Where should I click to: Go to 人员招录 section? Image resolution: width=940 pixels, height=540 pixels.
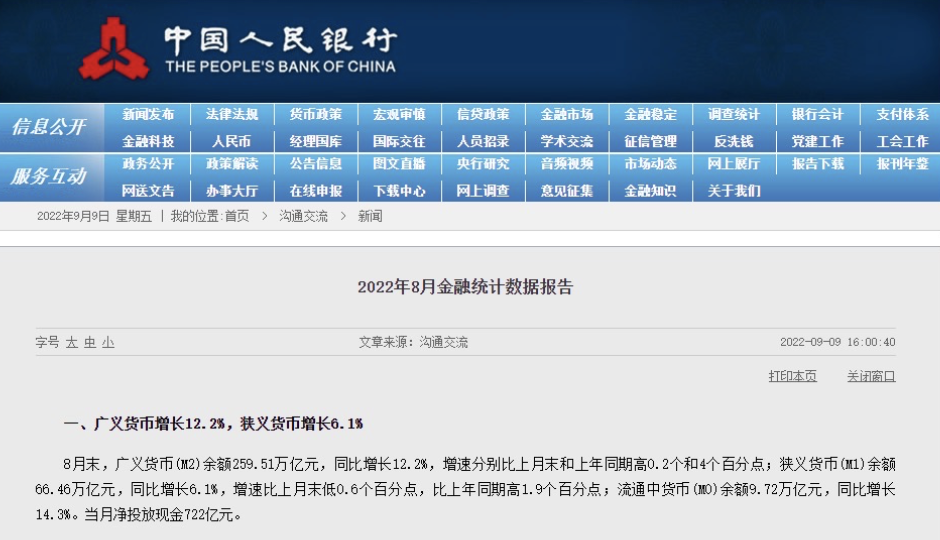click(x=483, y=141)
